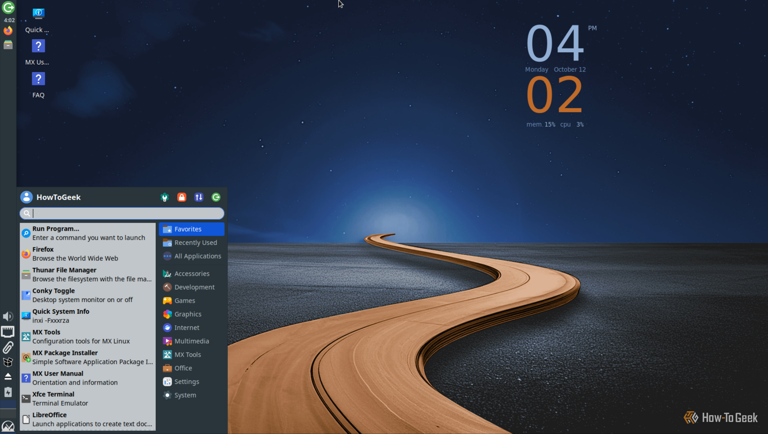This screenshot has width=768, height=434.
Task: Open the Accessories category
Action: pyautogui.click(x=192, y=274)
